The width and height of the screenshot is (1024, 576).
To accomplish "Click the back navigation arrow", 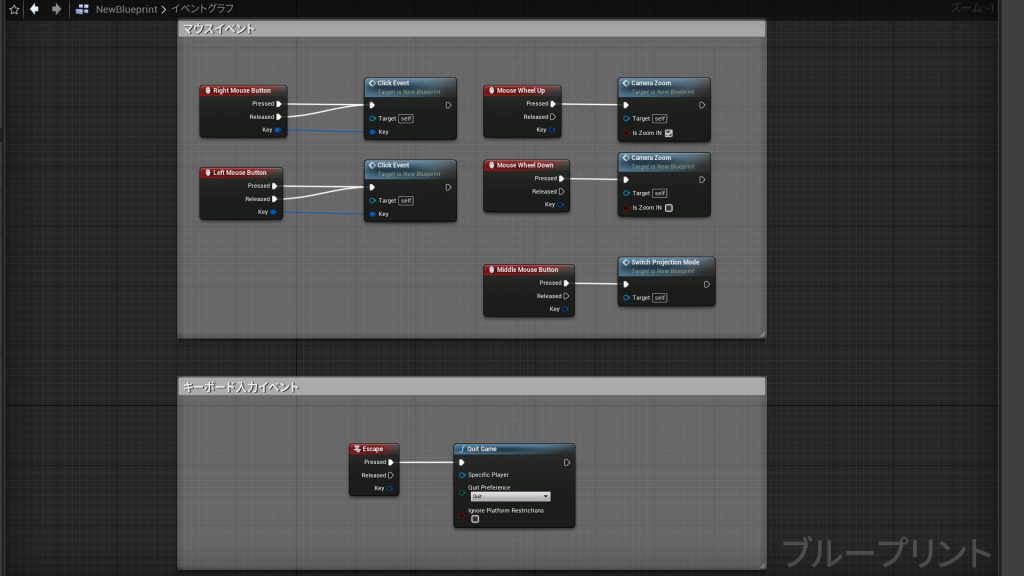I will [34, 9].
